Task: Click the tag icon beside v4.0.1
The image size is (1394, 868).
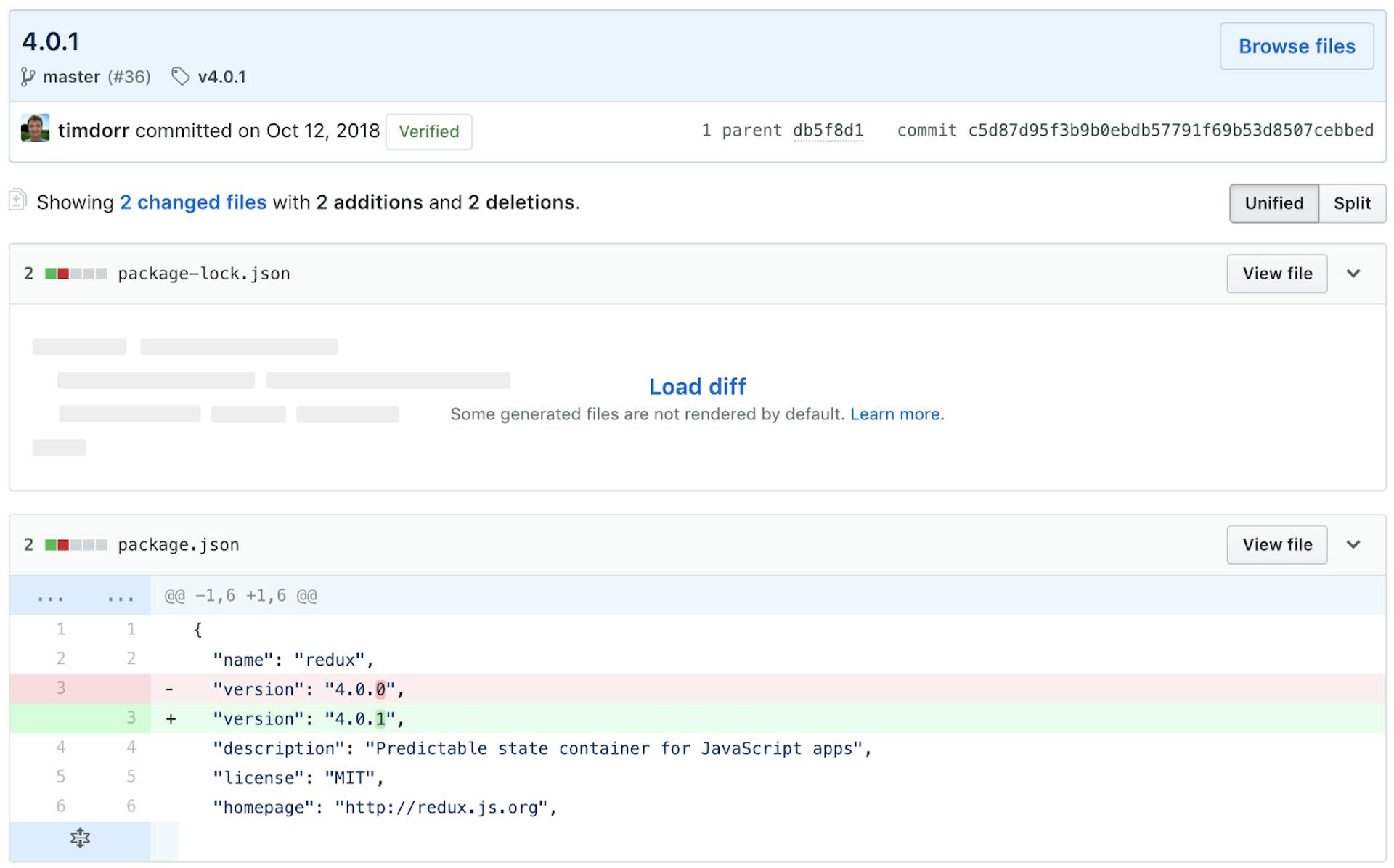Action: tap(181, 76)
